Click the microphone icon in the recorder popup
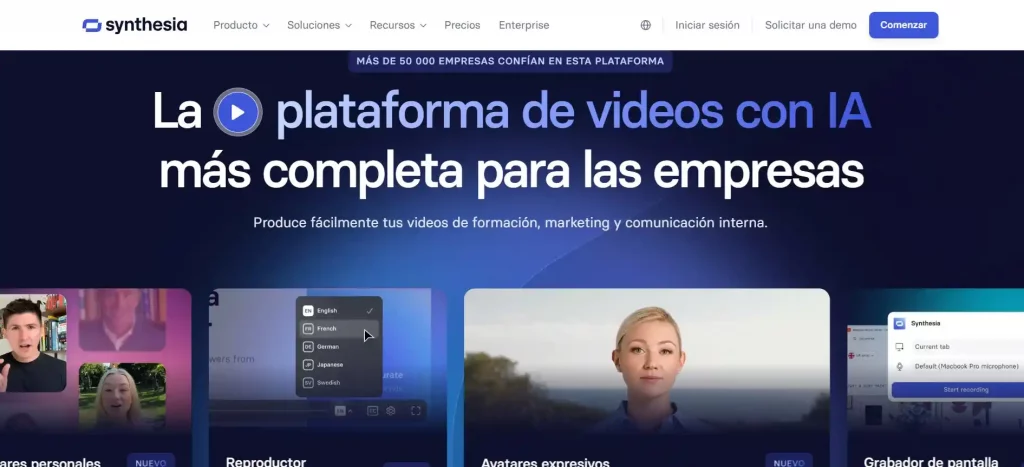Image resolution: width=1024 pixels, height=467 pixels. click(x=899, y=367)
